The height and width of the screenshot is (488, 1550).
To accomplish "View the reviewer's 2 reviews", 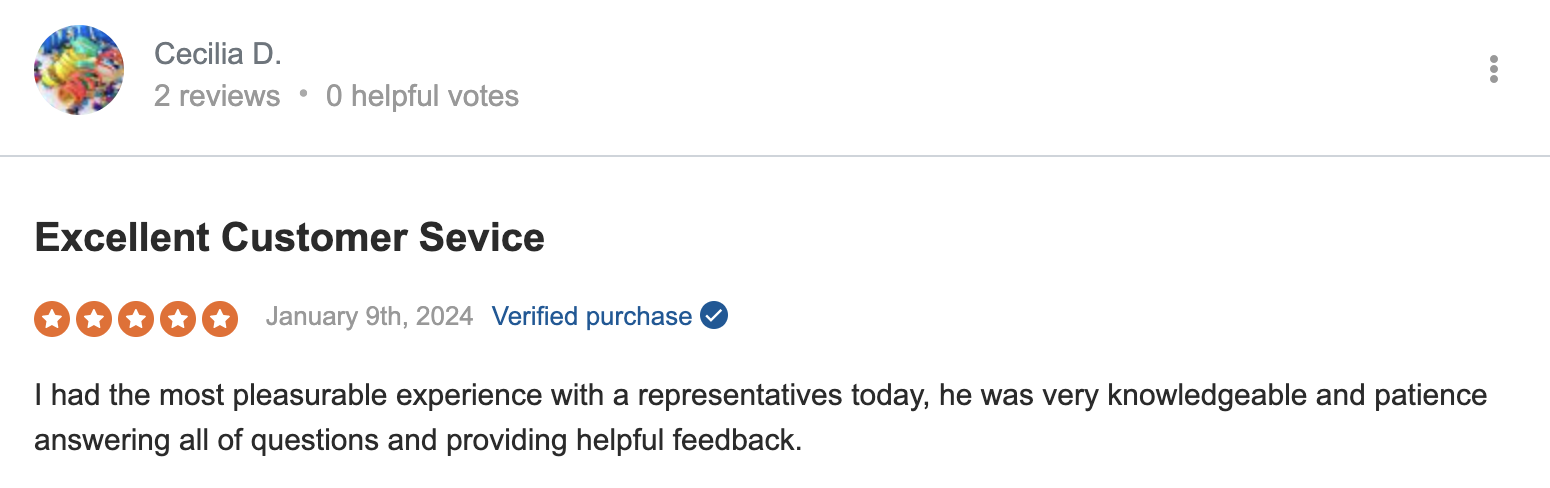I will pyautogui.click(x=217, y=96).
